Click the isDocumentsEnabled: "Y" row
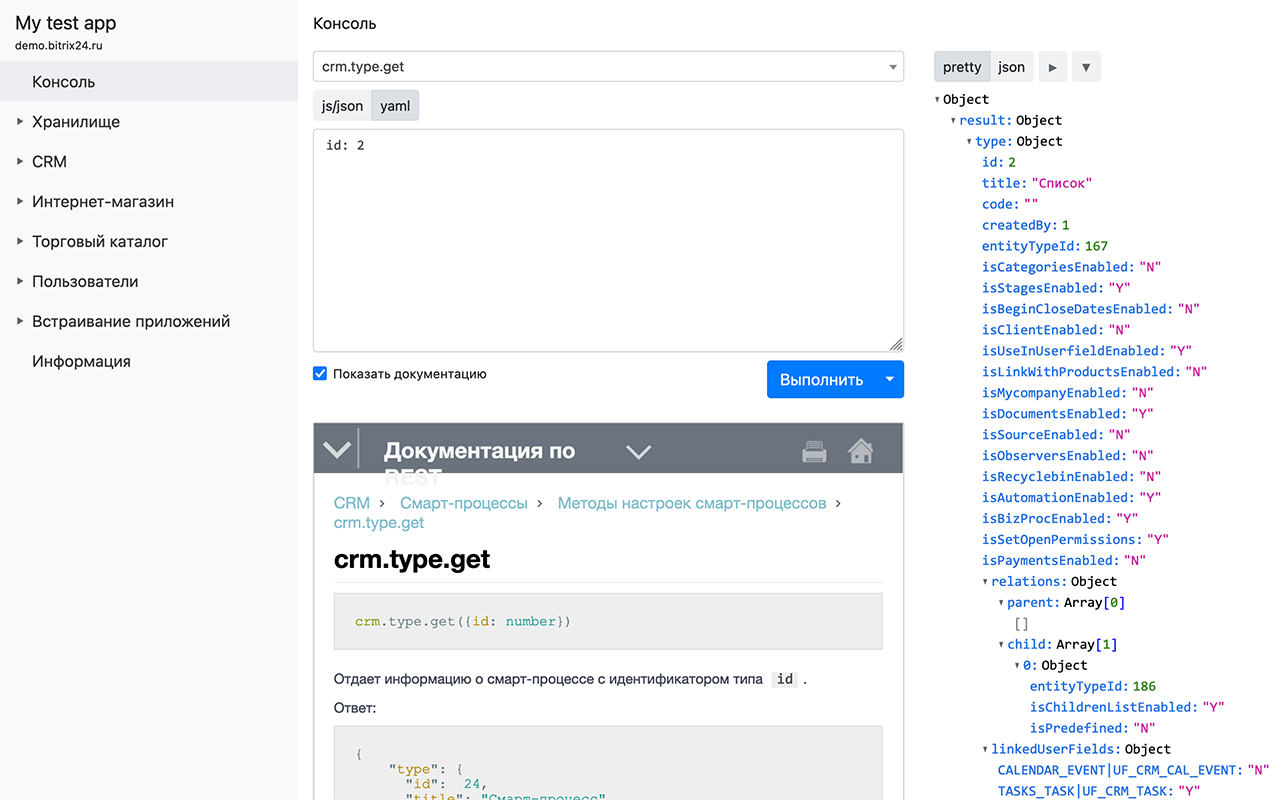Screen dimensions: 1280x800 click(x=1068, y=414)
